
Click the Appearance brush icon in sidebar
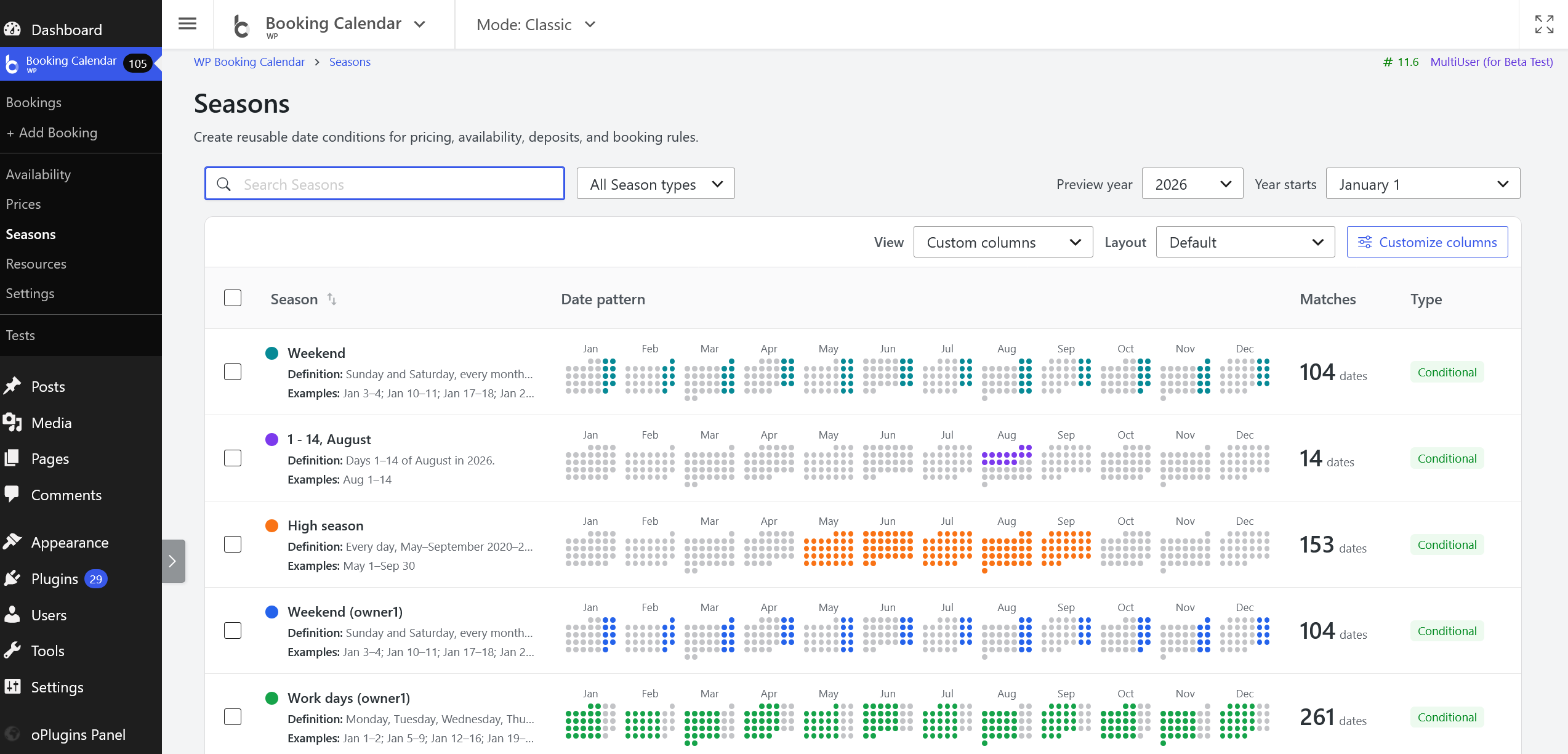(12, 542)
